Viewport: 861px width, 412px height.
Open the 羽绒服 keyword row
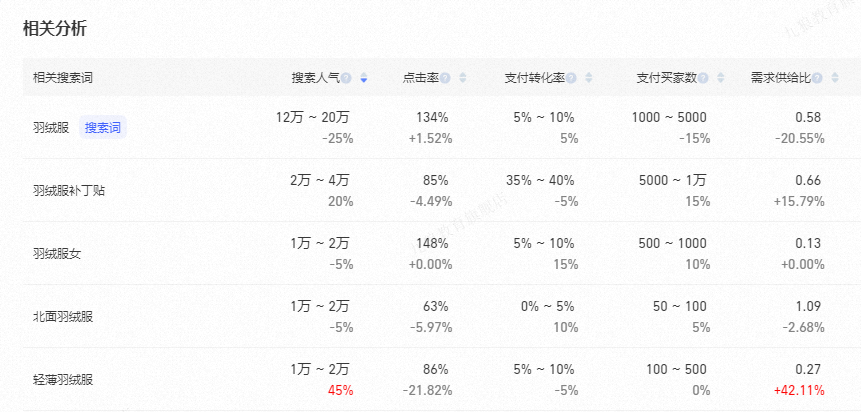[x=50, y=127]
